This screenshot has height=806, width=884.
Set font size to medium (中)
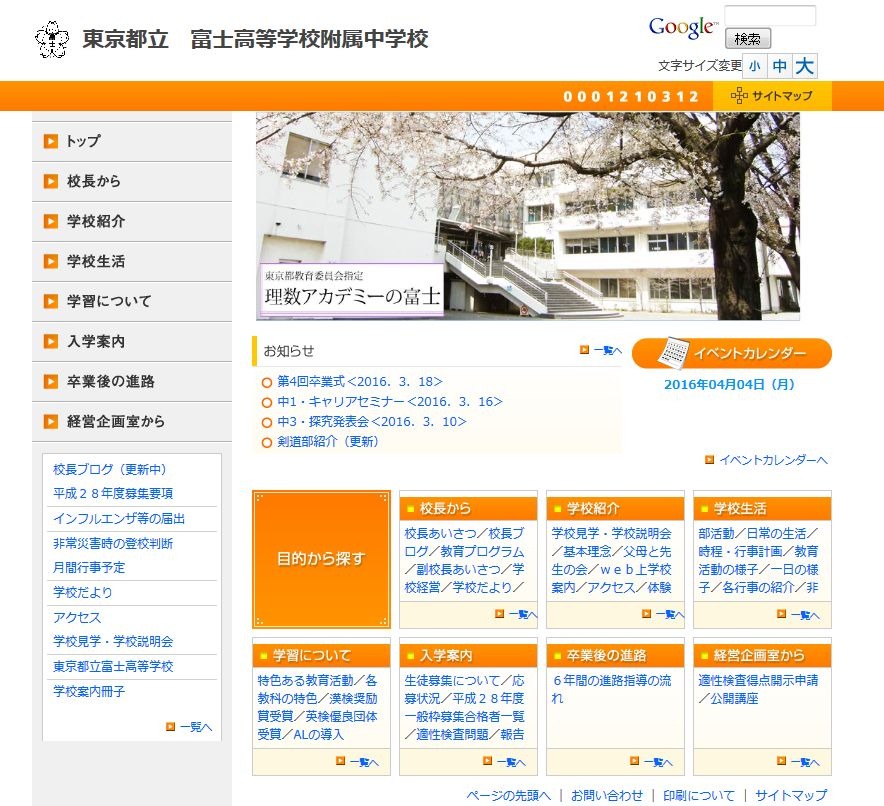click(779, 66)
